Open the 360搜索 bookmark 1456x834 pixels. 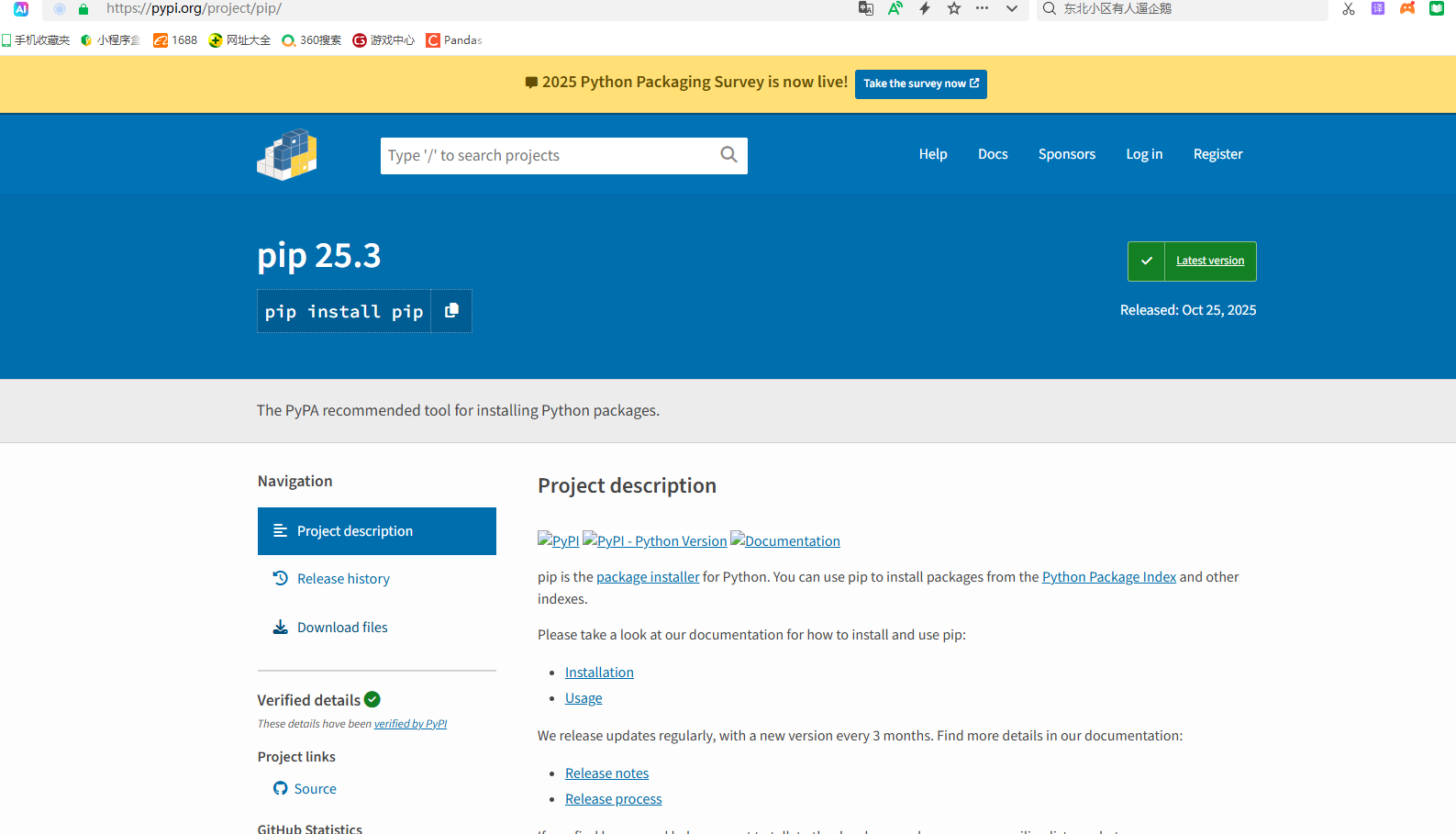(311, 40)
